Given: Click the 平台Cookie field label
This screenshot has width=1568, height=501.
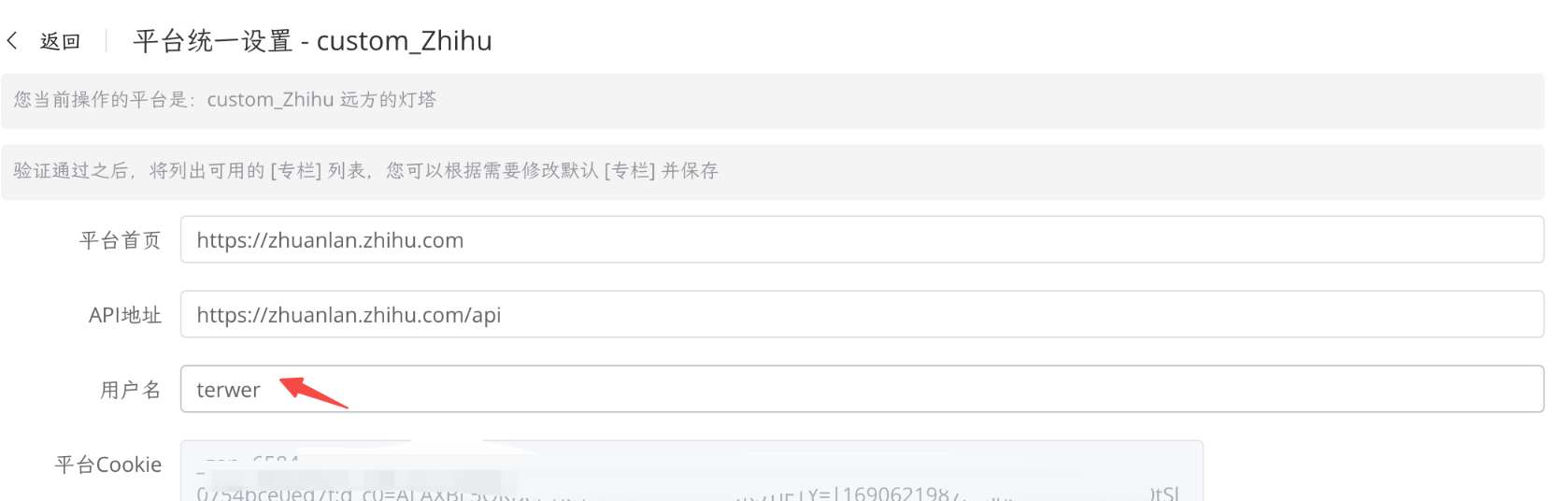Looking at the screenshot, I should [108, 465].
